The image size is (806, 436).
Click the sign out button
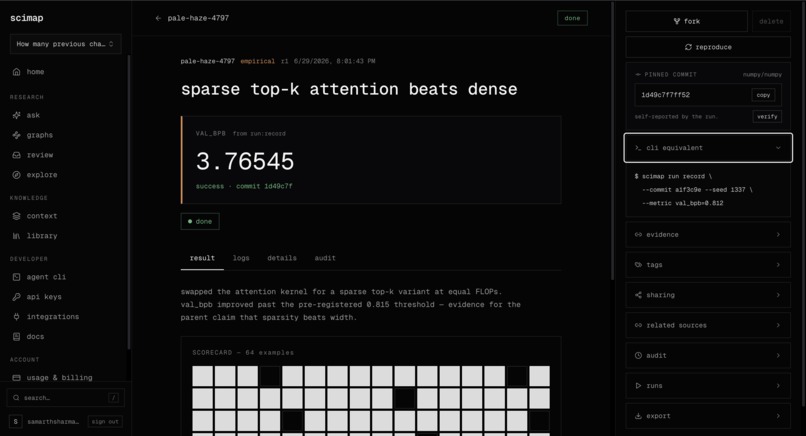[x=105, y=422]
